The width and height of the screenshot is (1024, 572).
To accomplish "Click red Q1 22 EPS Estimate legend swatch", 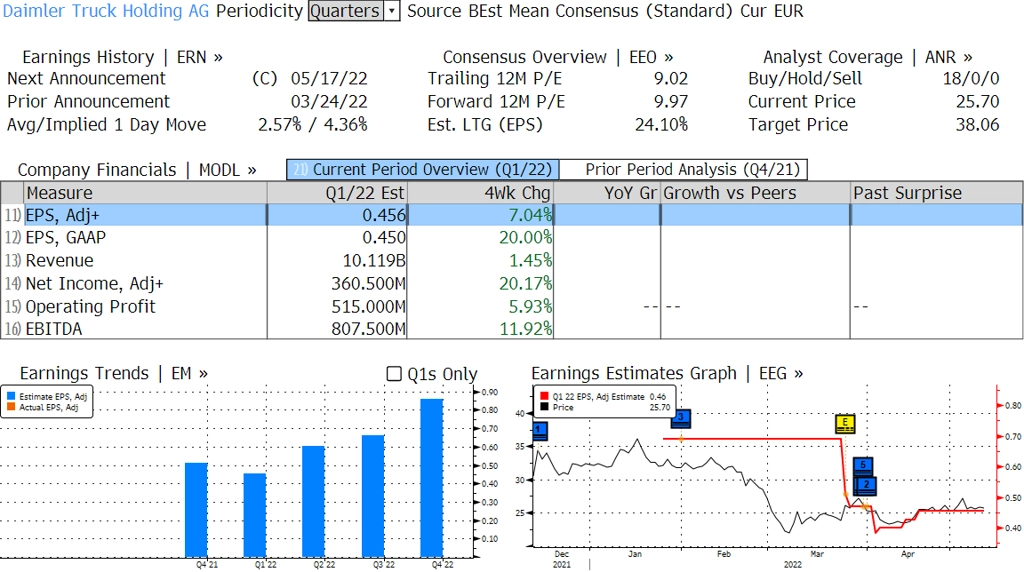I will (x=544, y=396).
